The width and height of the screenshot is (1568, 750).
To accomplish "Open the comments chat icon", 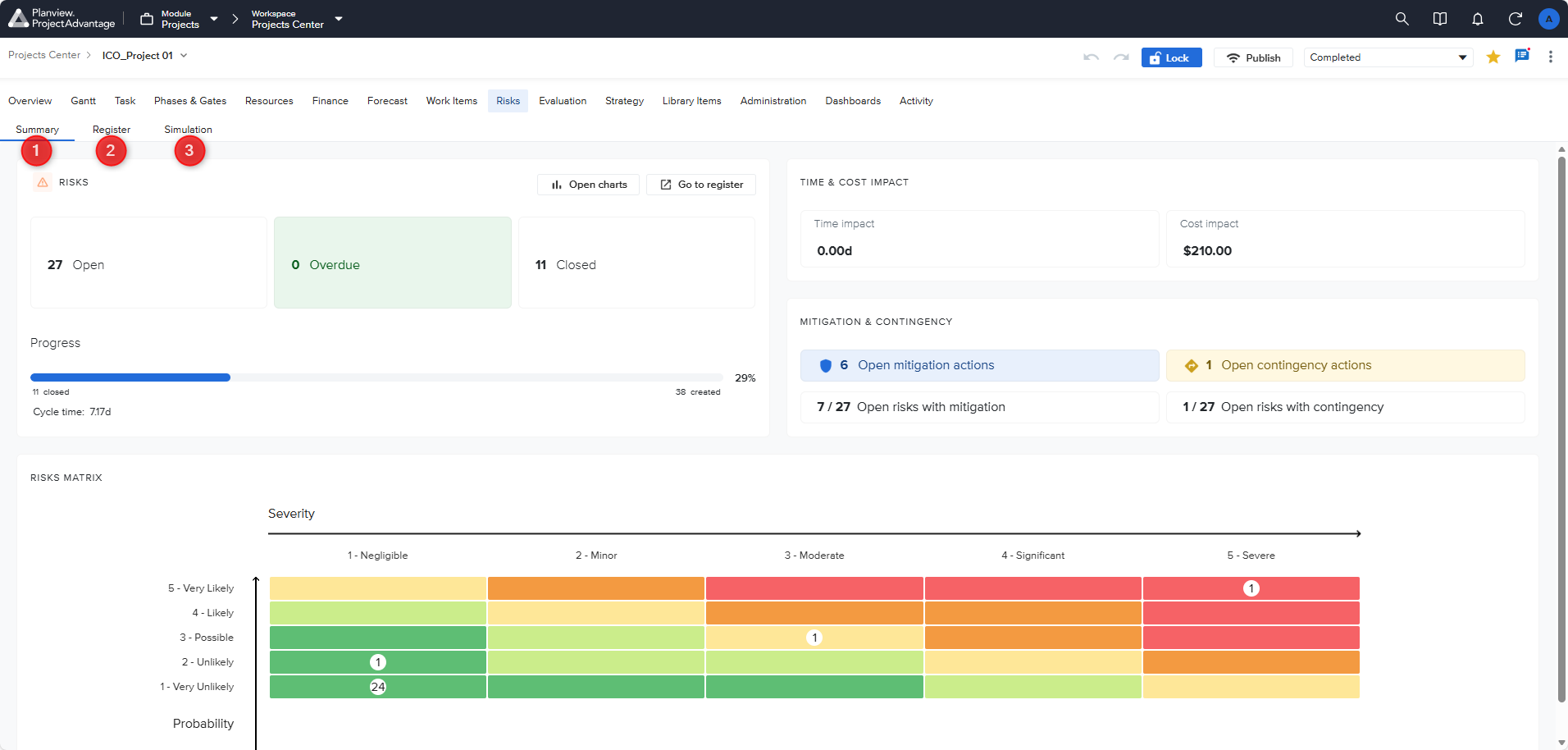I will pos(1521,57).
